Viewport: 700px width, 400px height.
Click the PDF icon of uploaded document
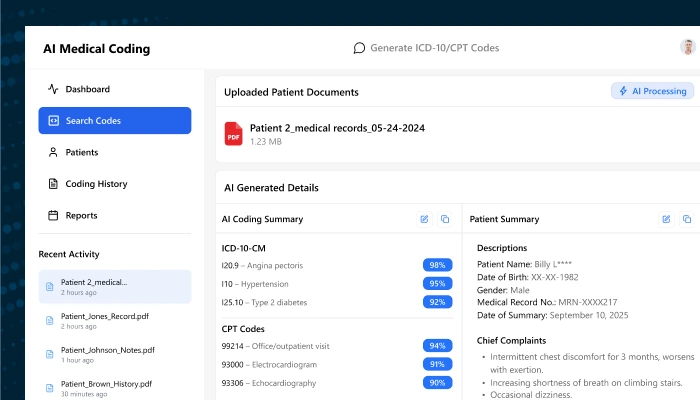pos(233,134)
